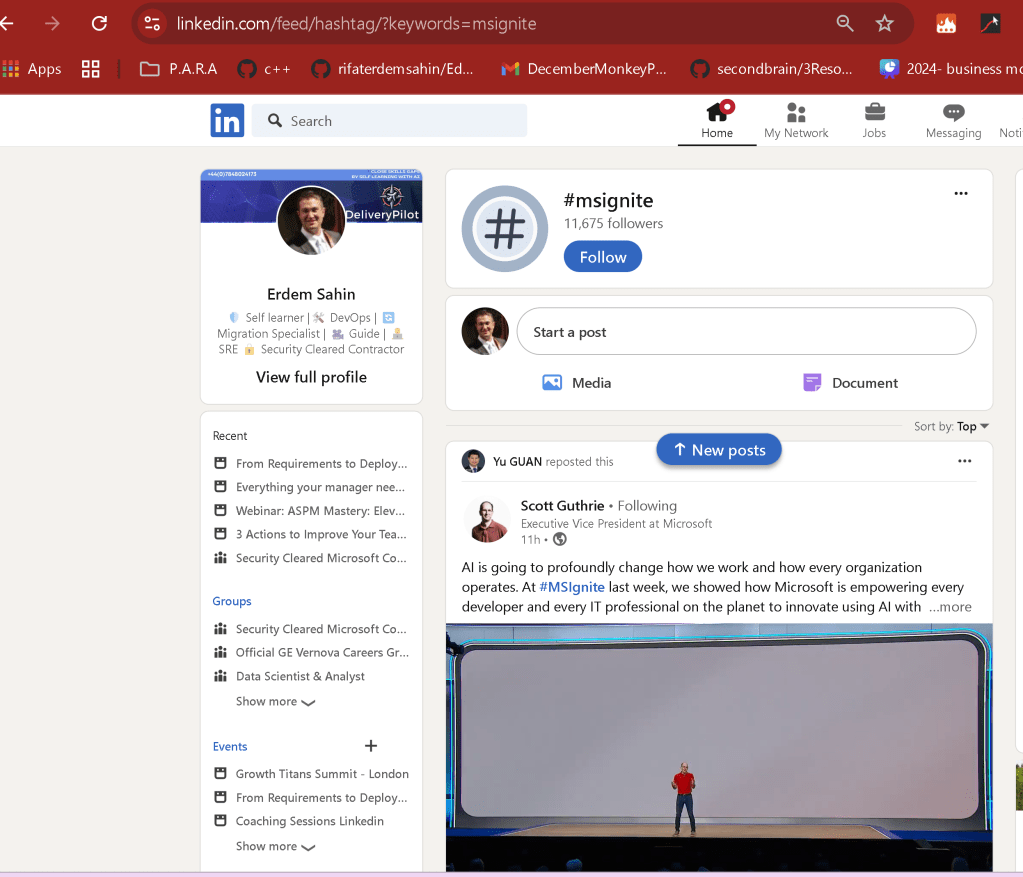Click Erdem Sahin name link
The image size is (1023, 877).
coord(311,294)
